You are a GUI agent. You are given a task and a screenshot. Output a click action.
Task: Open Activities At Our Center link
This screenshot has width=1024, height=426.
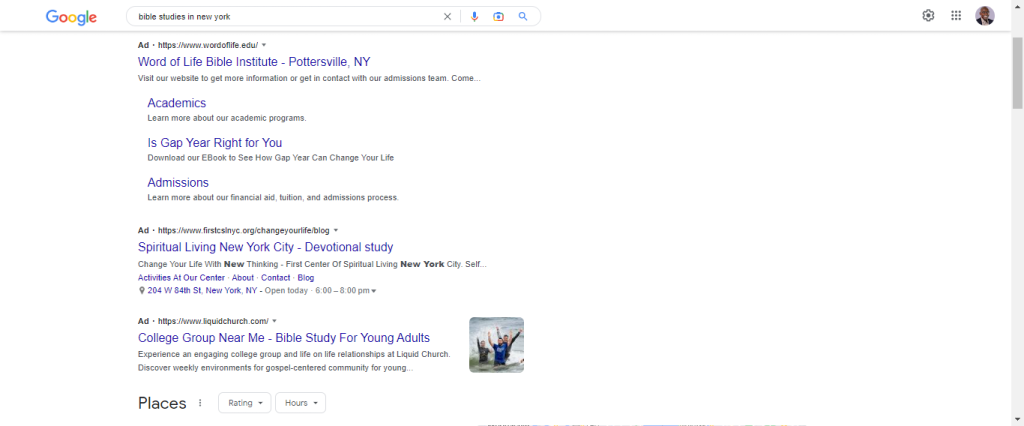pyautogui.click(x=182, y=278)
